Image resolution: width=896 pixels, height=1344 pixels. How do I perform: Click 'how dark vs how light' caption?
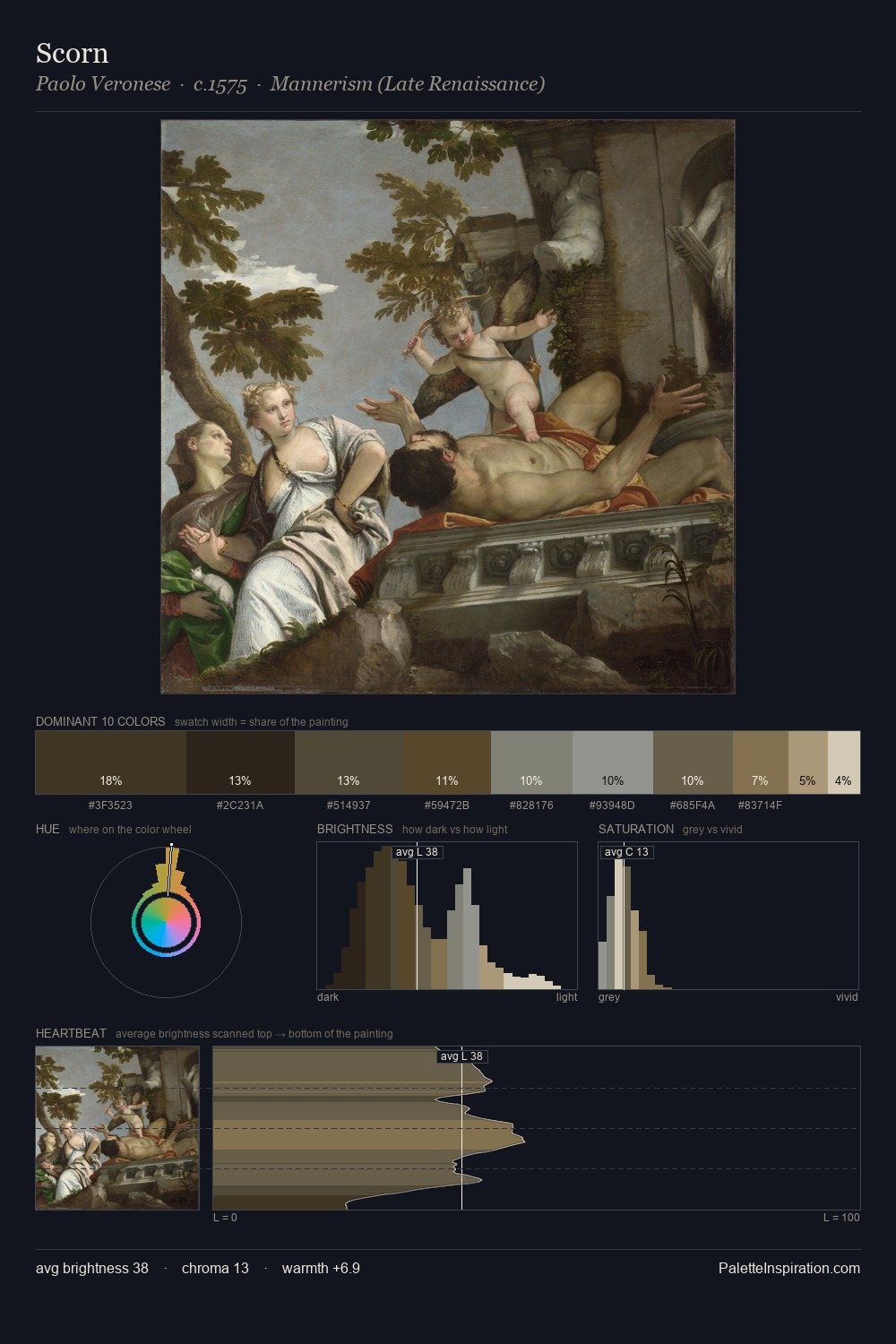tap(455, 830)
